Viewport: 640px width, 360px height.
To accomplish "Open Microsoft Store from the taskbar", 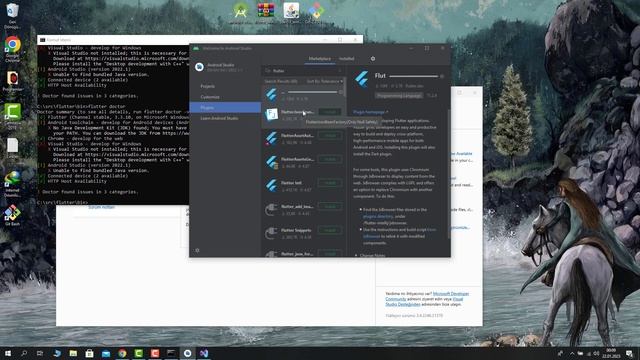I will (89, 353).
